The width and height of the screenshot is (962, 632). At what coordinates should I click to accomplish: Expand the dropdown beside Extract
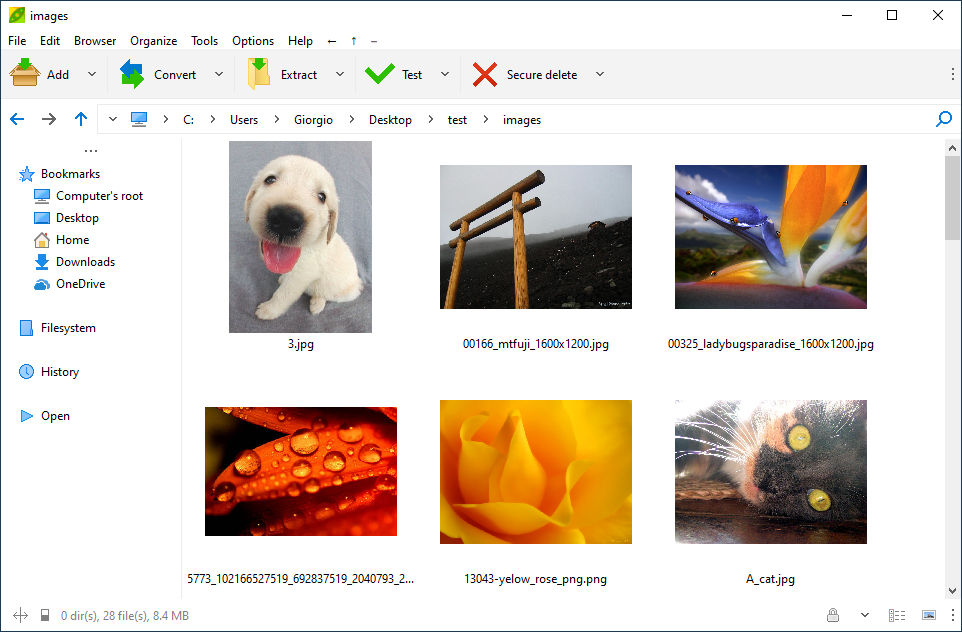tap(340, 74)
